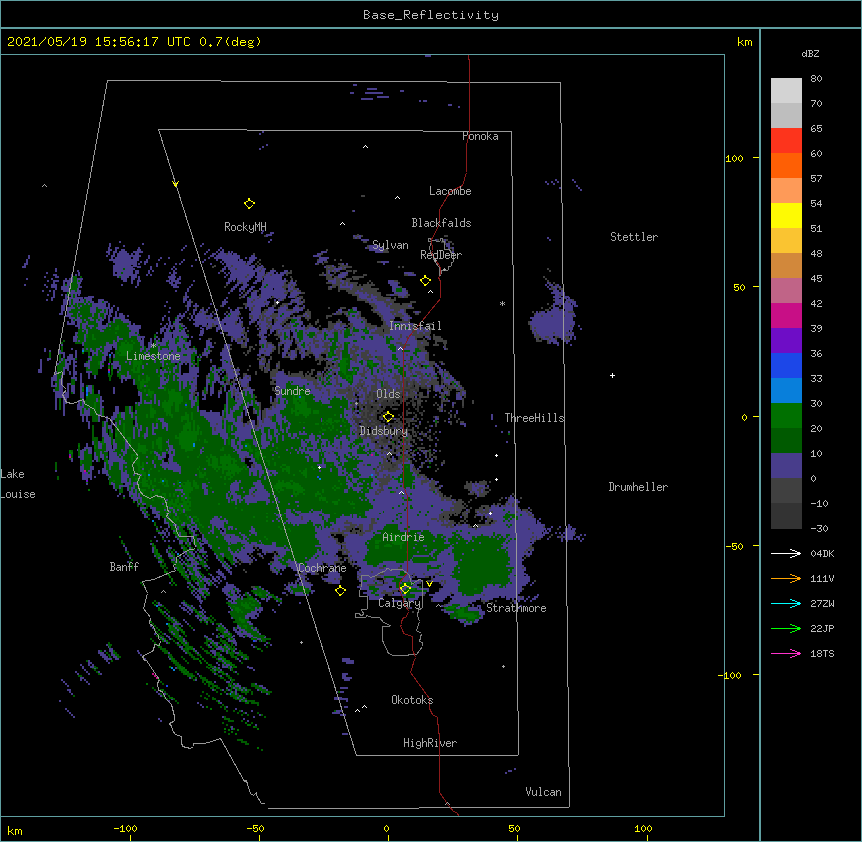The image size is (862, 842).
Task: Click the dBZ legend heading
Action: (x=810, y=54)
